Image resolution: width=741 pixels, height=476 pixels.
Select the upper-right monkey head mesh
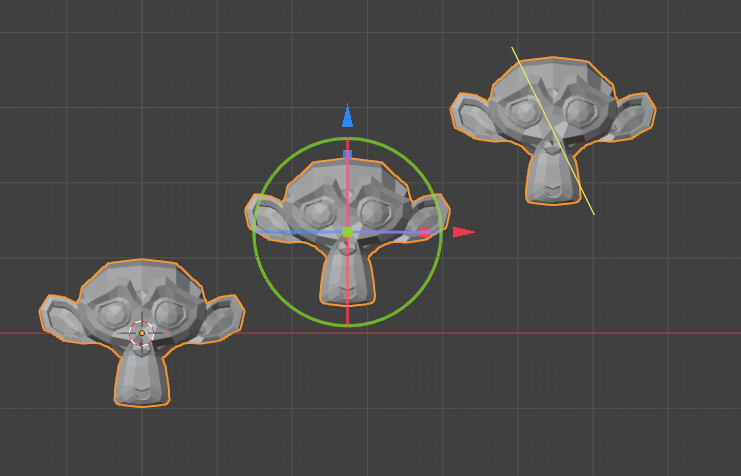tap(553, 130)
